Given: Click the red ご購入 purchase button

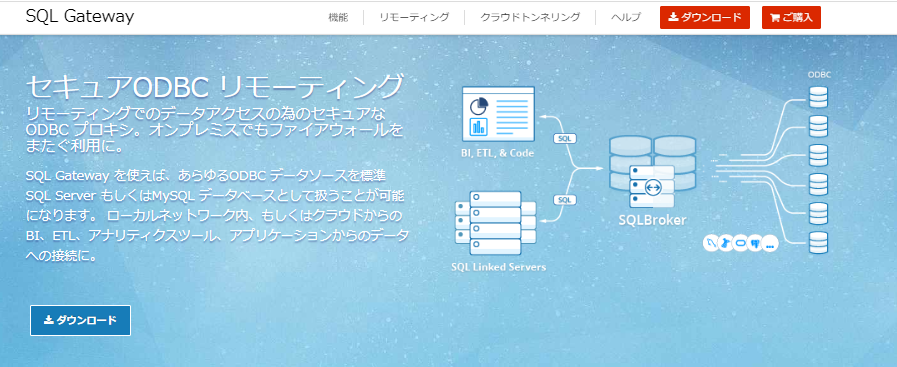Looking at the screenshot, I should [791, 18].
